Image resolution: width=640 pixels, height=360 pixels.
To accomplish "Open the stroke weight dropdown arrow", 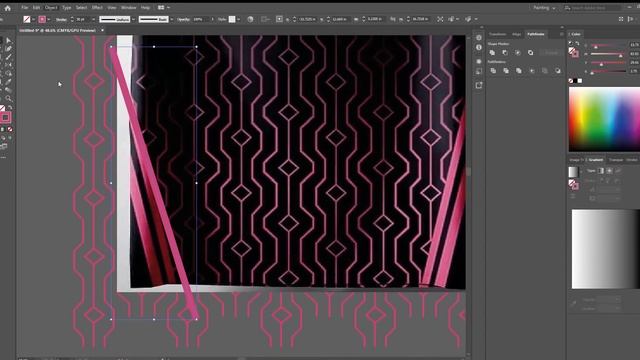I will [93, 19].
